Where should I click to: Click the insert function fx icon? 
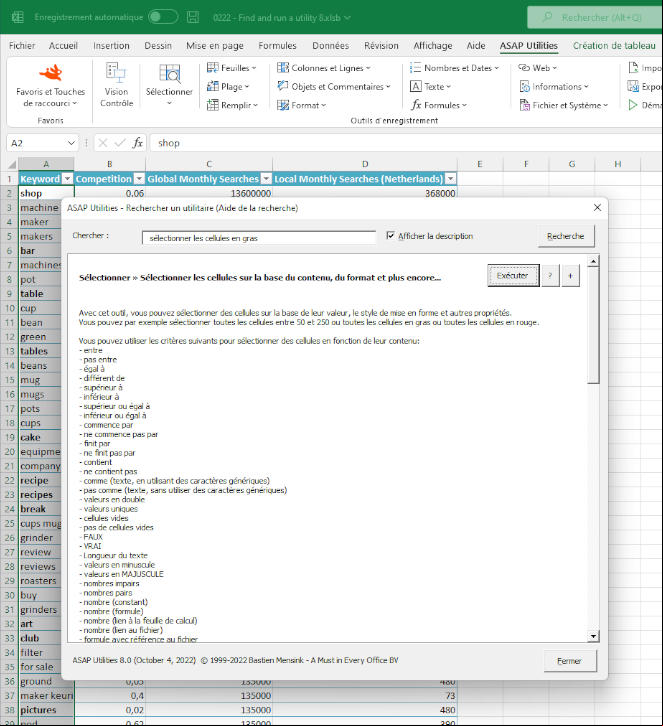pyautogui.click(x=138, y=143)
